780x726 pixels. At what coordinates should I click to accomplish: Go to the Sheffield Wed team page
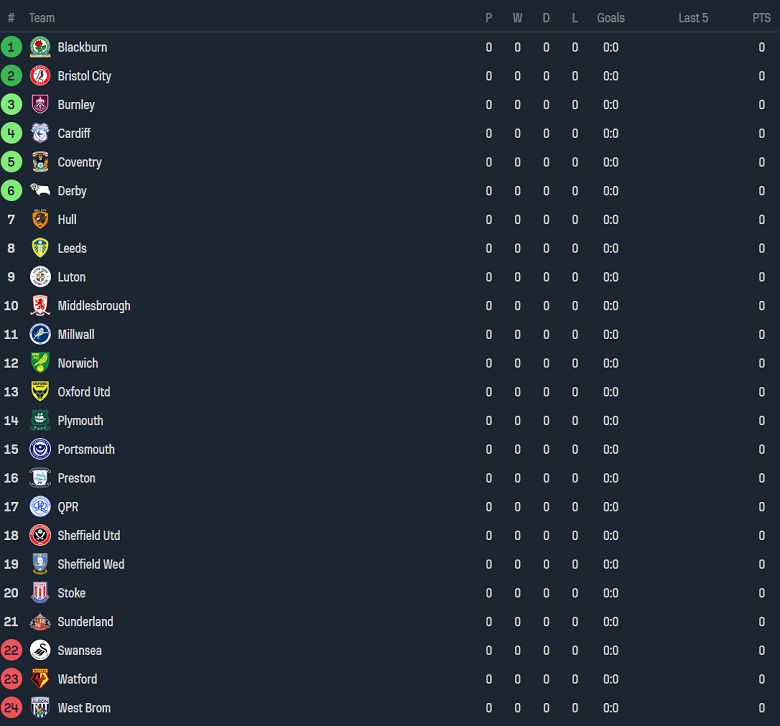click(91, 564)
